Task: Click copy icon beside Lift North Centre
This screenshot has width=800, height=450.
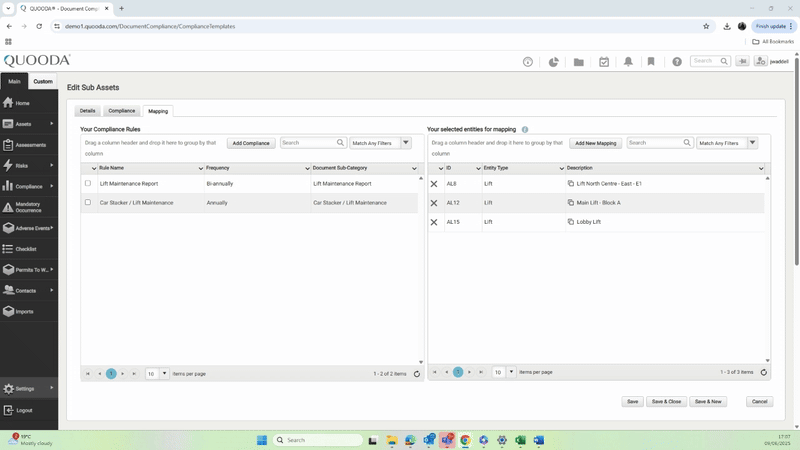Action: tap(570, 183)
